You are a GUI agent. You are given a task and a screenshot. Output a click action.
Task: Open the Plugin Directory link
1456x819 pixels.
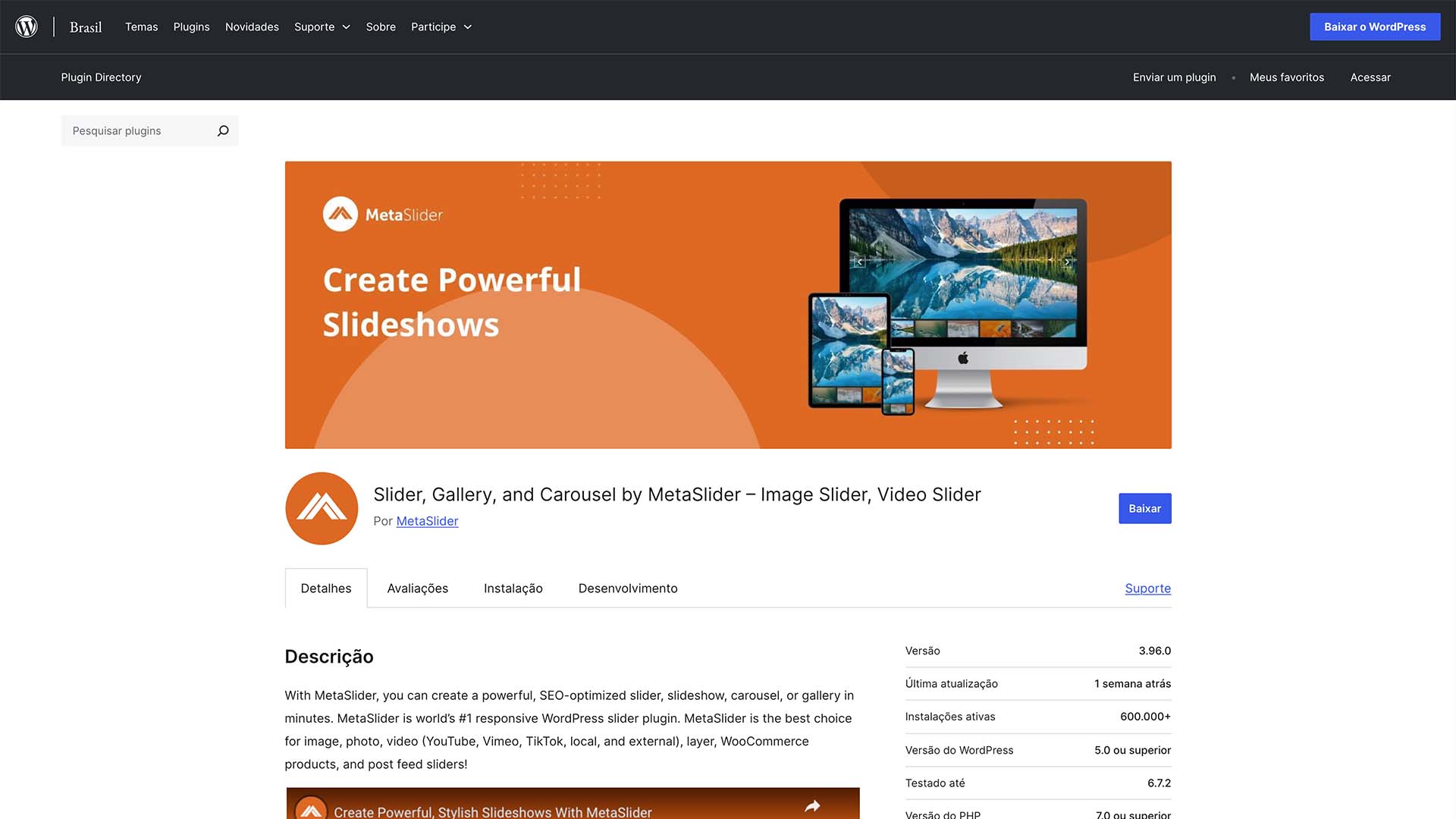click(x=101, y=77)
